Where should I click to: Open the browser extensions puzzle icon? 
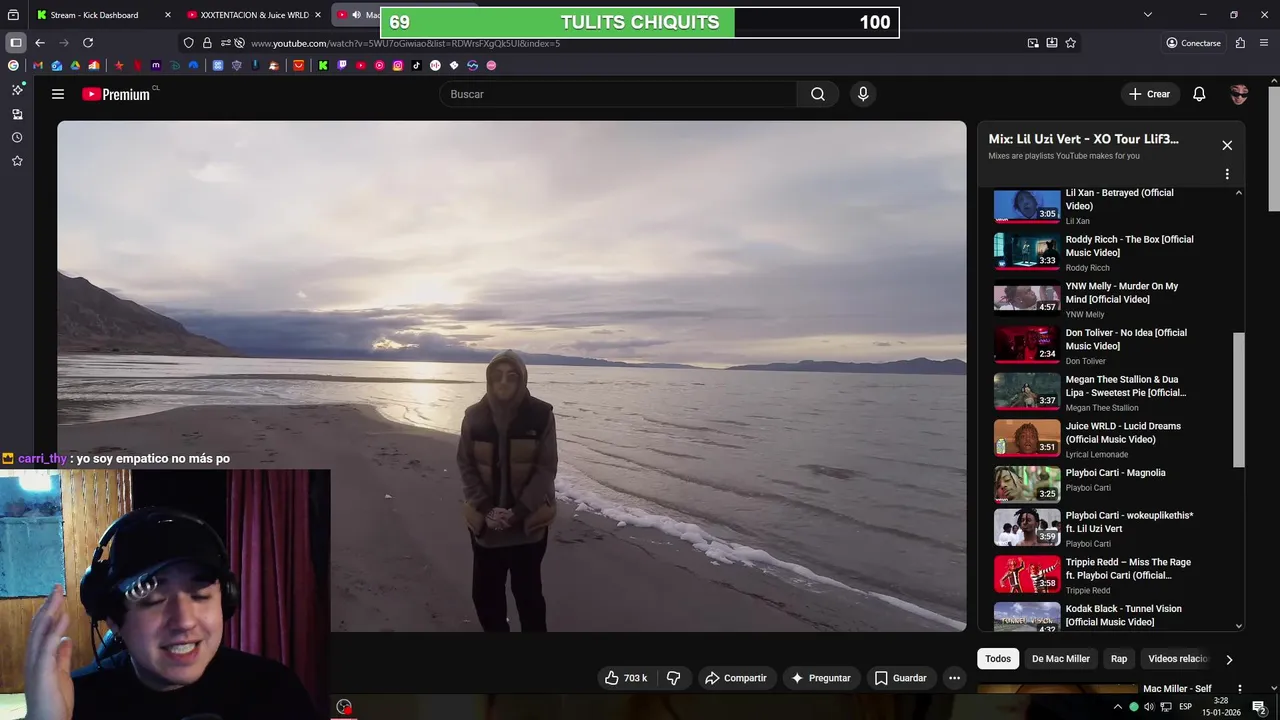(1240, 43)
